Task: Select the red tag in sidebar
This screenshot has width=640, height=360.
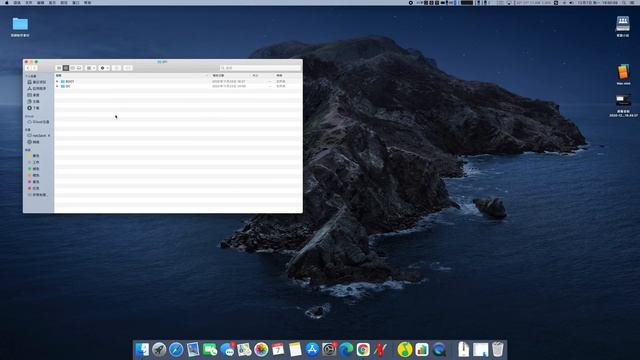Action: (x=33, y=189)
